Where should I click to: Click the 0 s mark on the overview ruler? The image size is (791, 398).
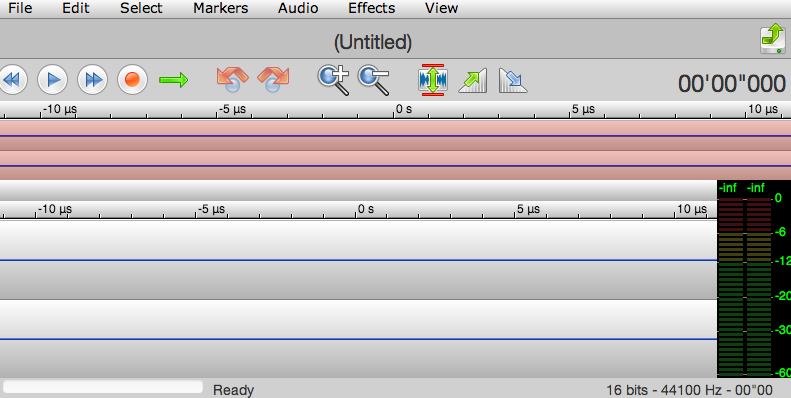click(x=404, y=109)
